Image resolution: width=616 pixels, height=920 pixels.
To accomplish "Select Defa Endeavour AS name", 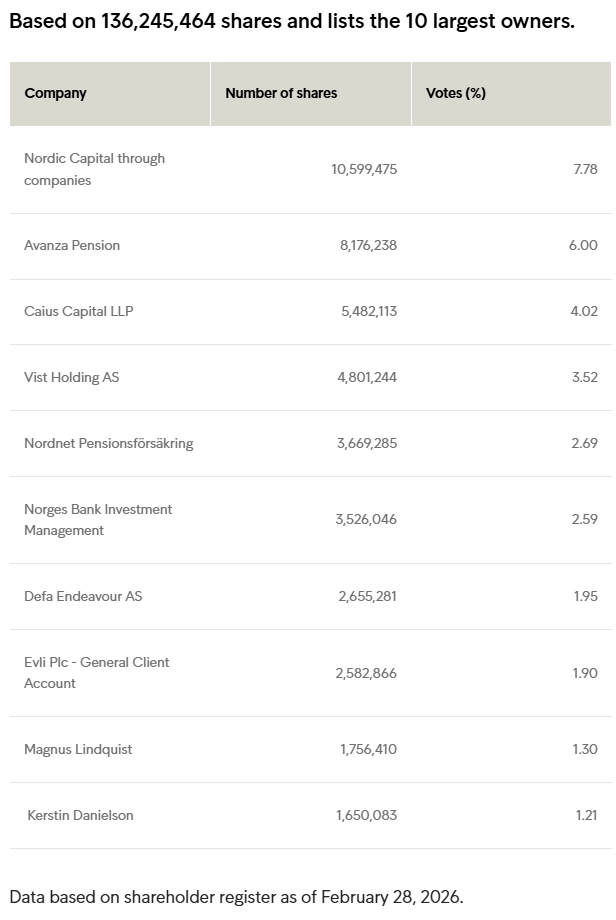I will click(x=83, y=596).
